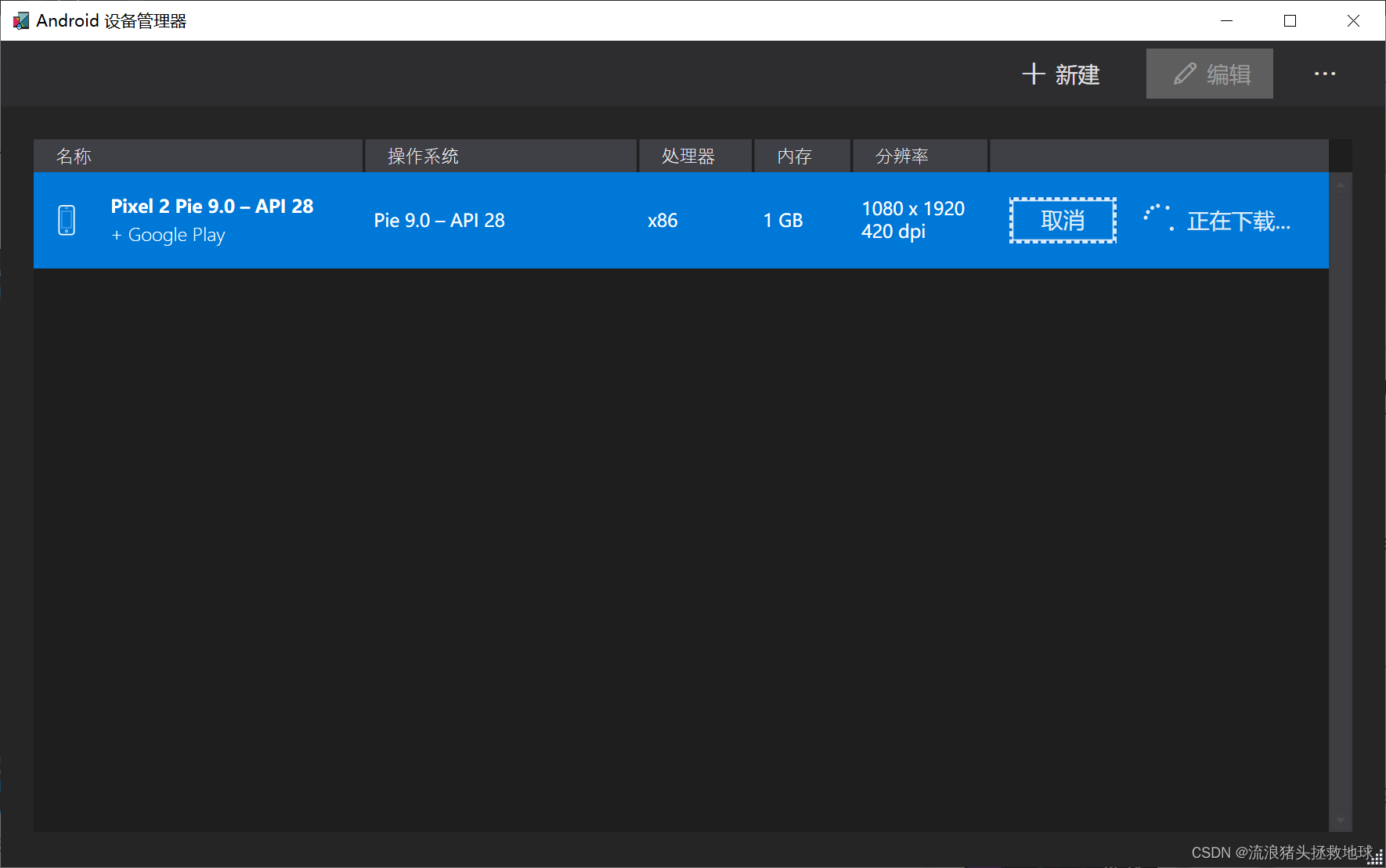
Task: Click the 正在下载... status text
Action: [x=1239, y=222]
